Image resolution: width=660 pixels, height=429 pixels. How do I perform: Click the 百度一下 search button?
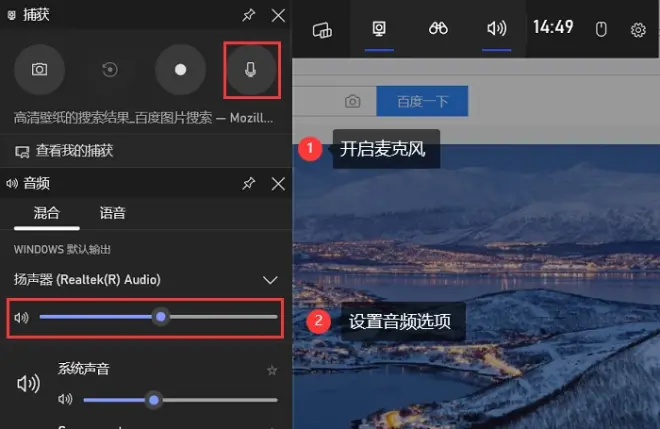(x=422, y=101)
